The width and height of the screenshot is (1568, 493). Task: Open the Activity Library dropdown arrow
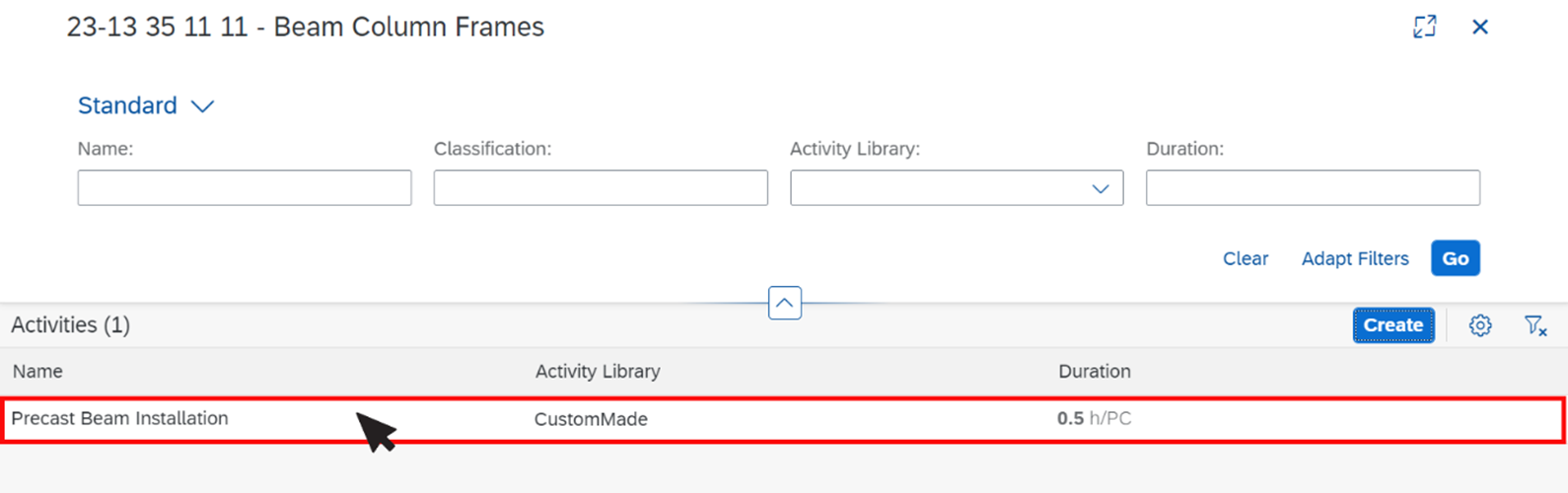pos(1101,188)
